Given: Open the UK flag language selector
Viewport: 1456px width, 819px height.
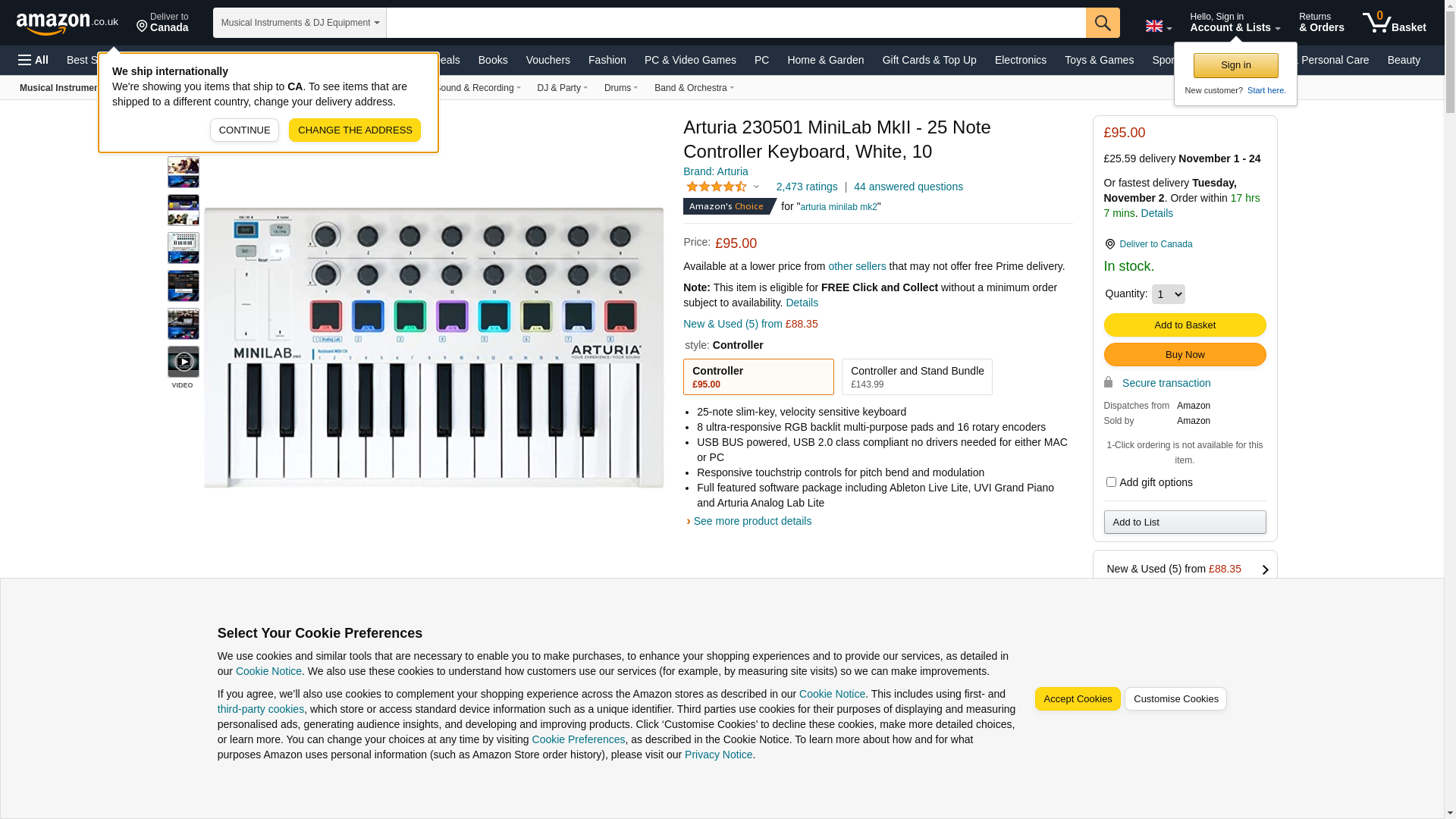Looking at the screenshot, I should click(x=1158, y=26).
